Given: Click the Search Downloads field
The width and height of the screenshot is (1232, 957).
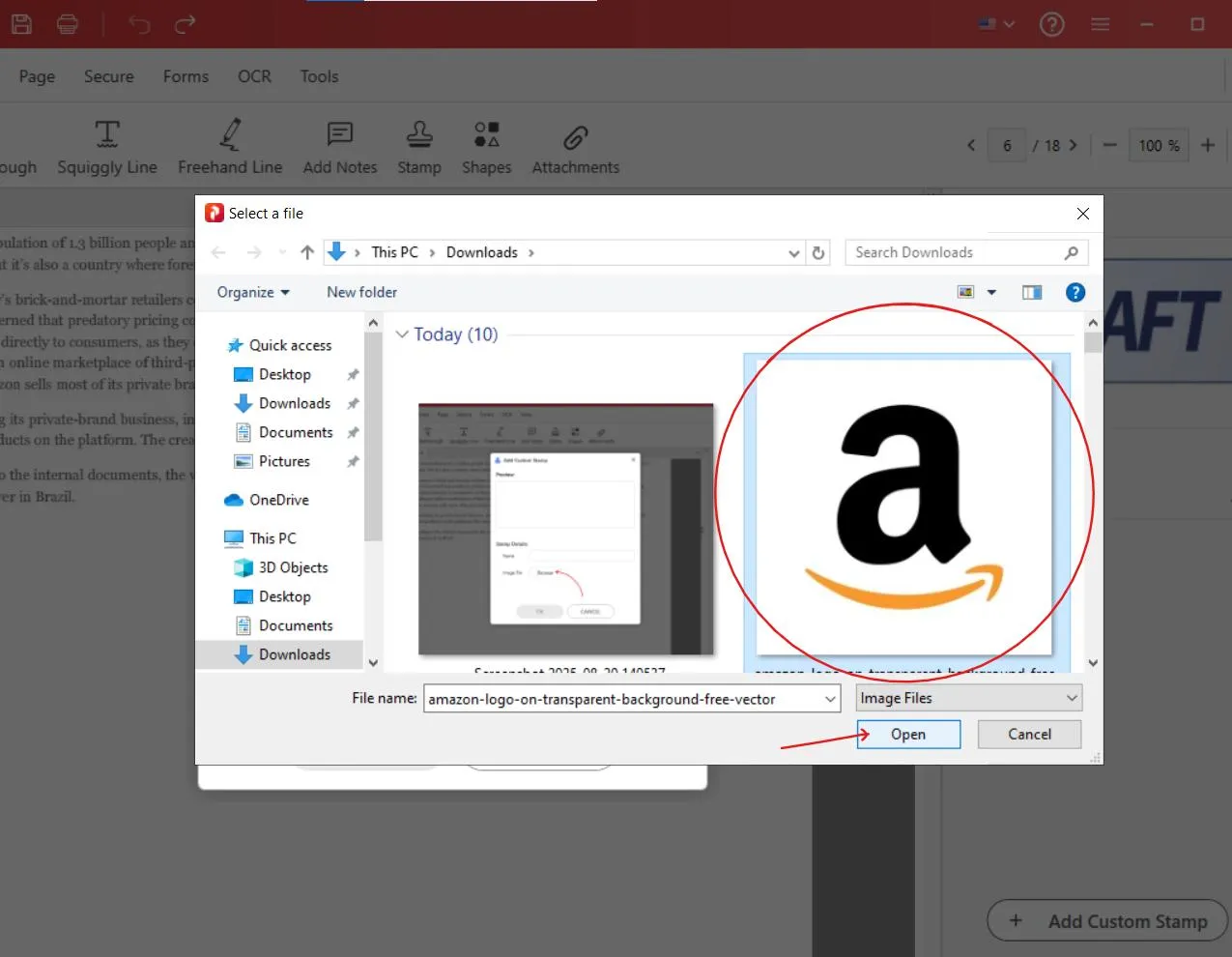Looking at the screenshot, I should click(957, 252).
